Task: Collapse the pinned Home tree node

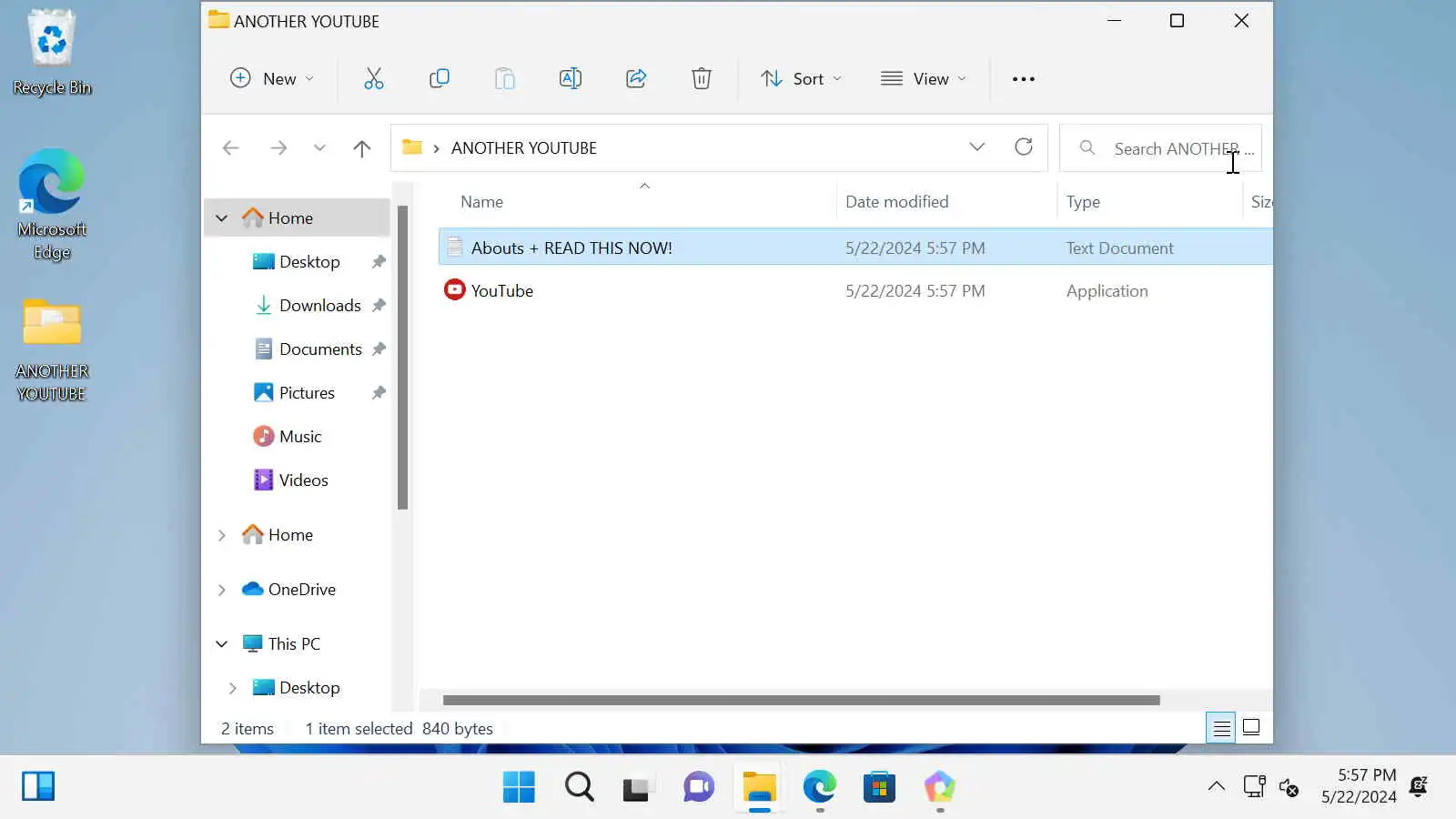Action: pyautogui.click(x=222, y=218)
